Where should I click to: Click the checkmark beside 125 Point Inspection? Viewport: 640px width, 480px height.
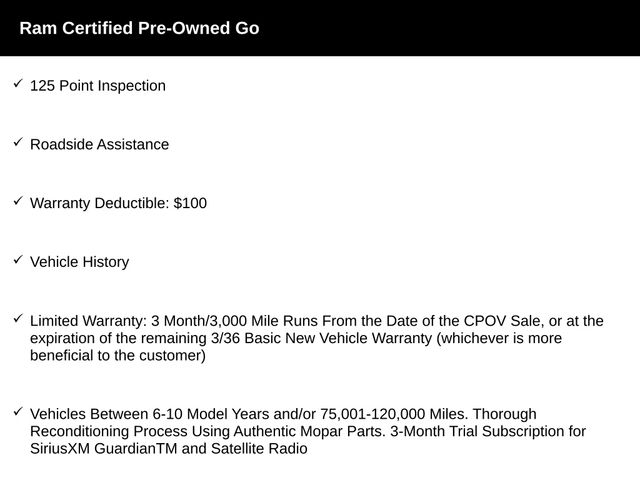18,84
